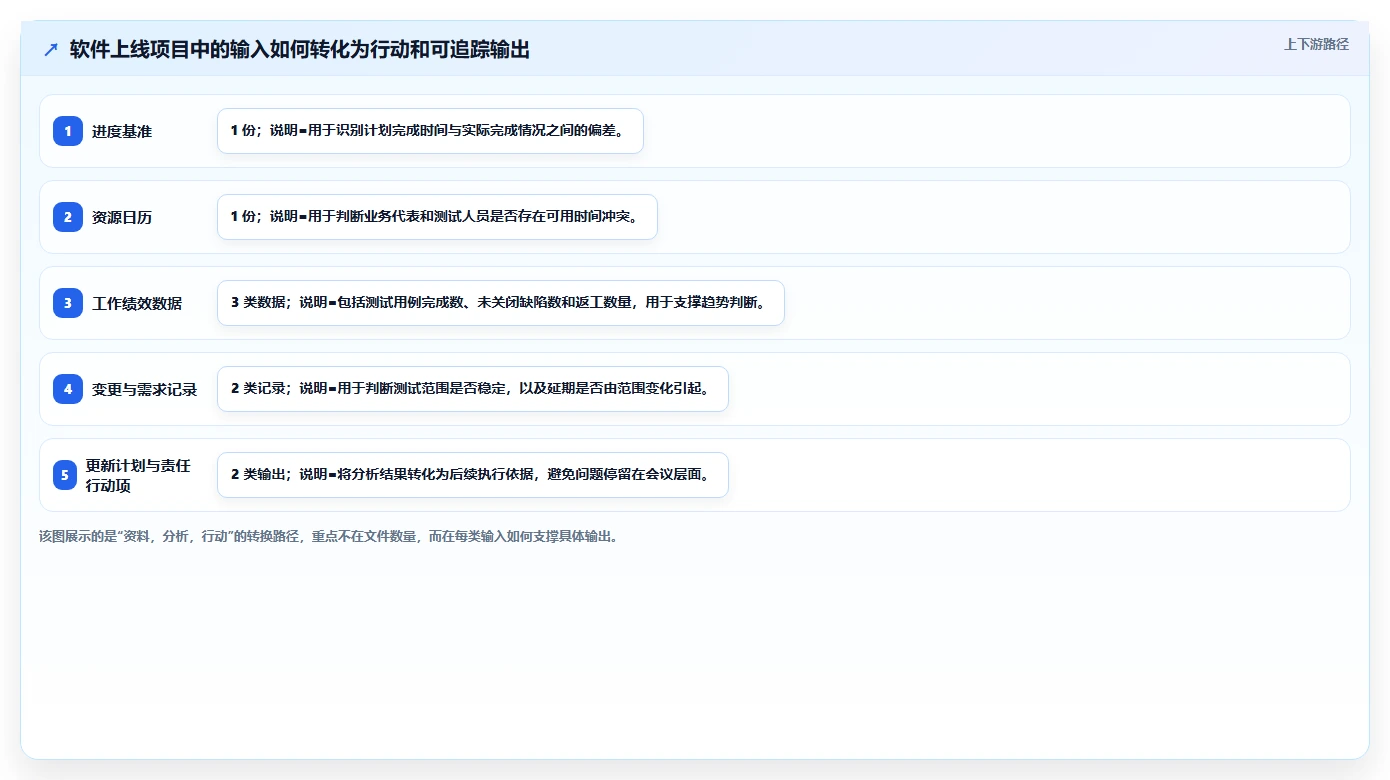Click the 进度基准 row label
The width and height of the screenshot is (1390, 780).
tap(122, 131)
